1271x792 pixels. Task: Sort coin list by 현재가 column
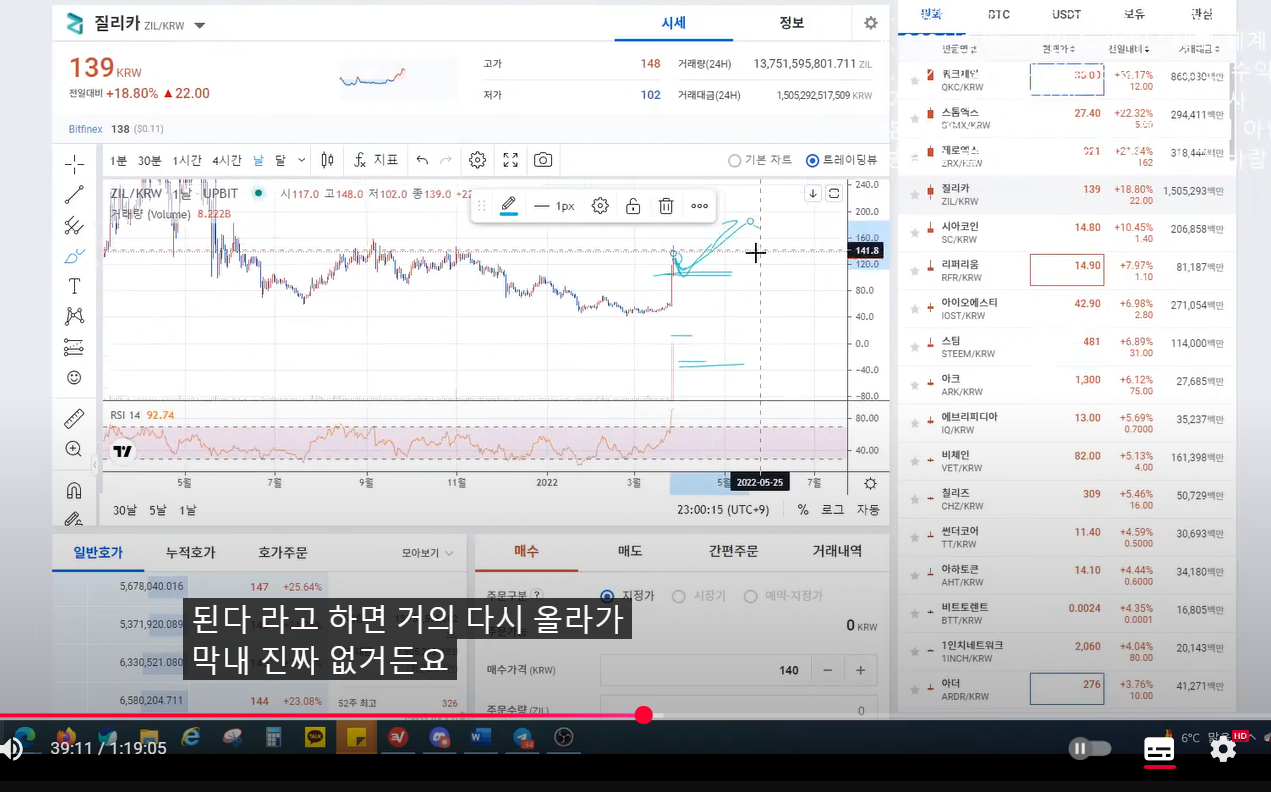[1059, 49]
